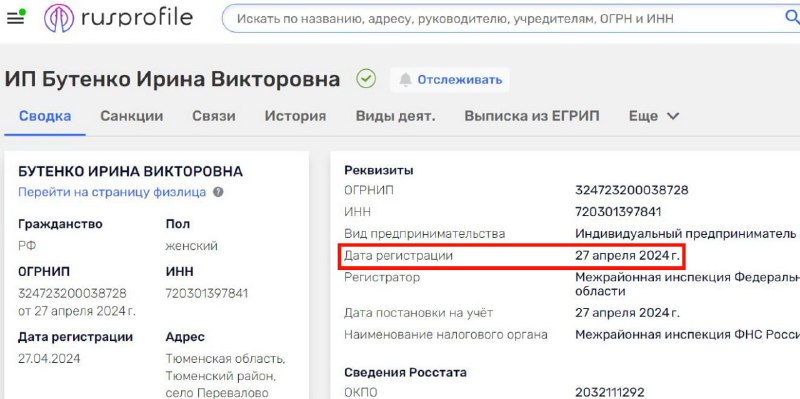The image size is (800, 399).
Task: Switch to the Сводка tab
Action: tap(45, 116)
